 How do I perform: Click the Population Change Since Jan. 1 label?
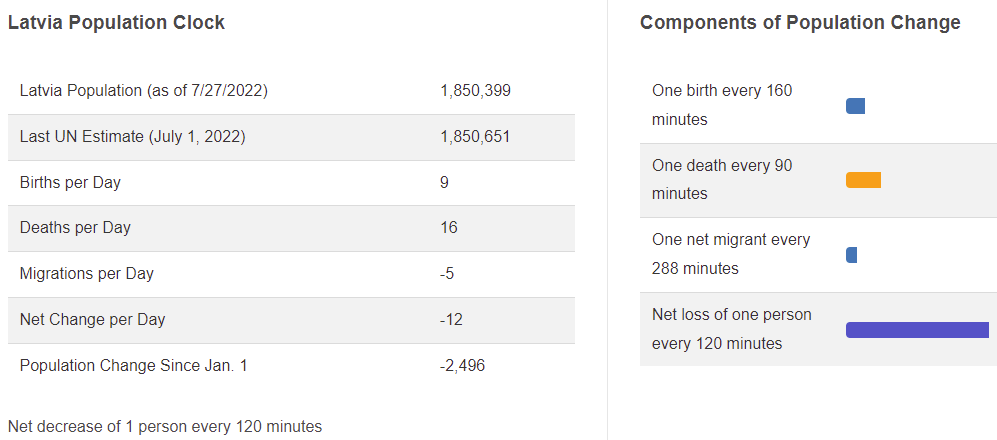click(134, 366)
